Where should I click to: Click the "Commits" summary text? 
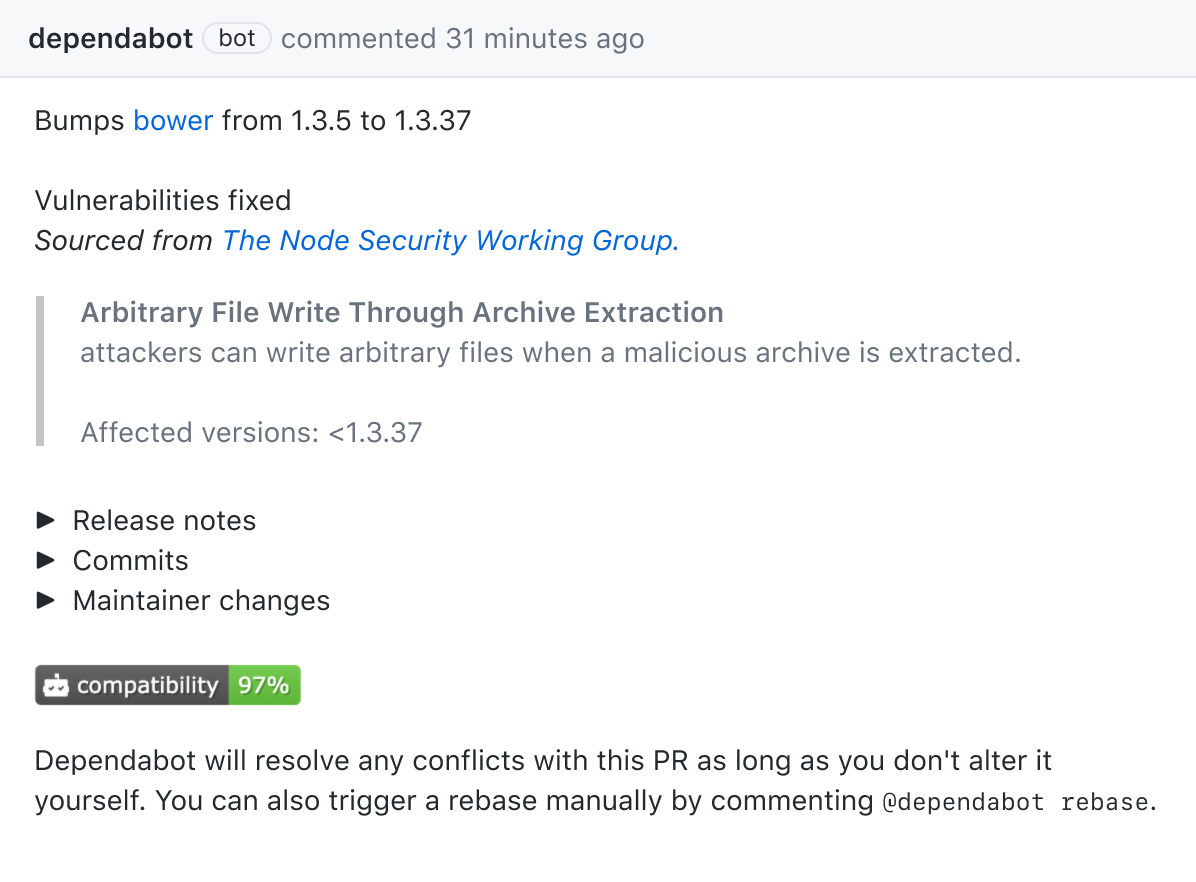[130, 561]
